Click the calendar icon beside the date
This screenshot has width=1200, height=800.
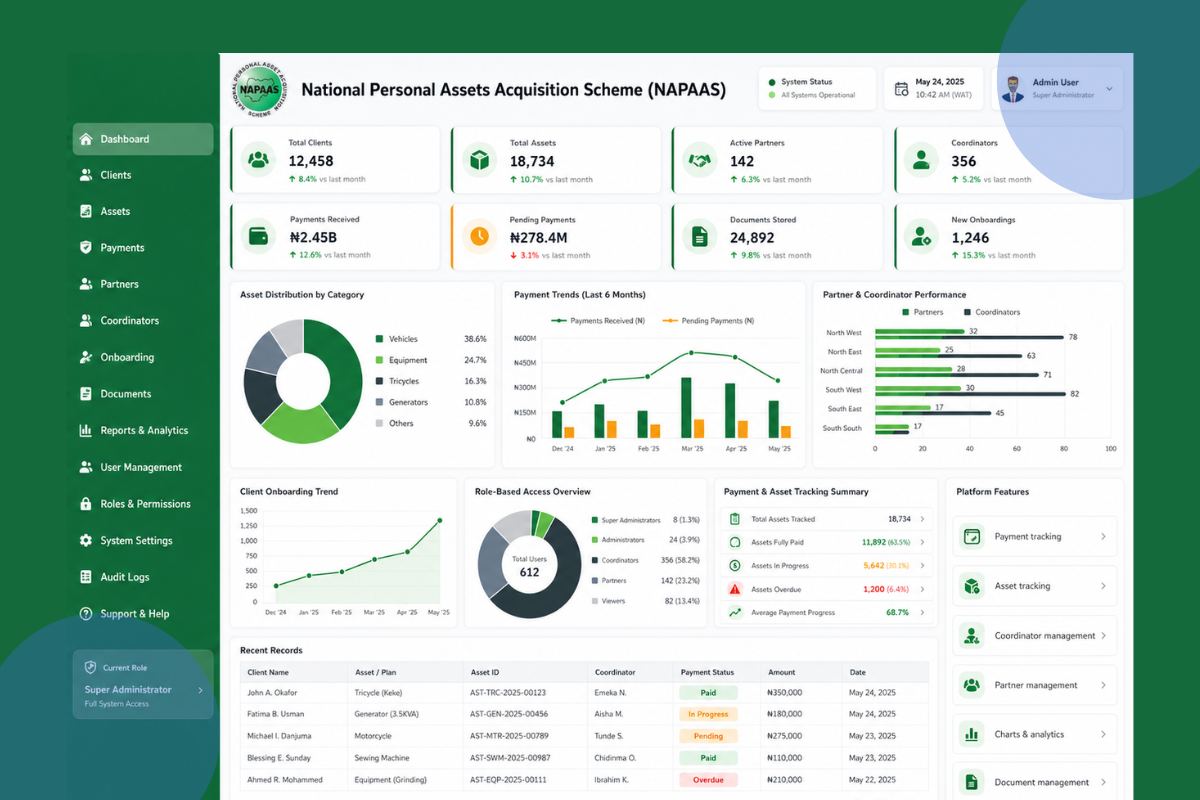pos(901,88)
